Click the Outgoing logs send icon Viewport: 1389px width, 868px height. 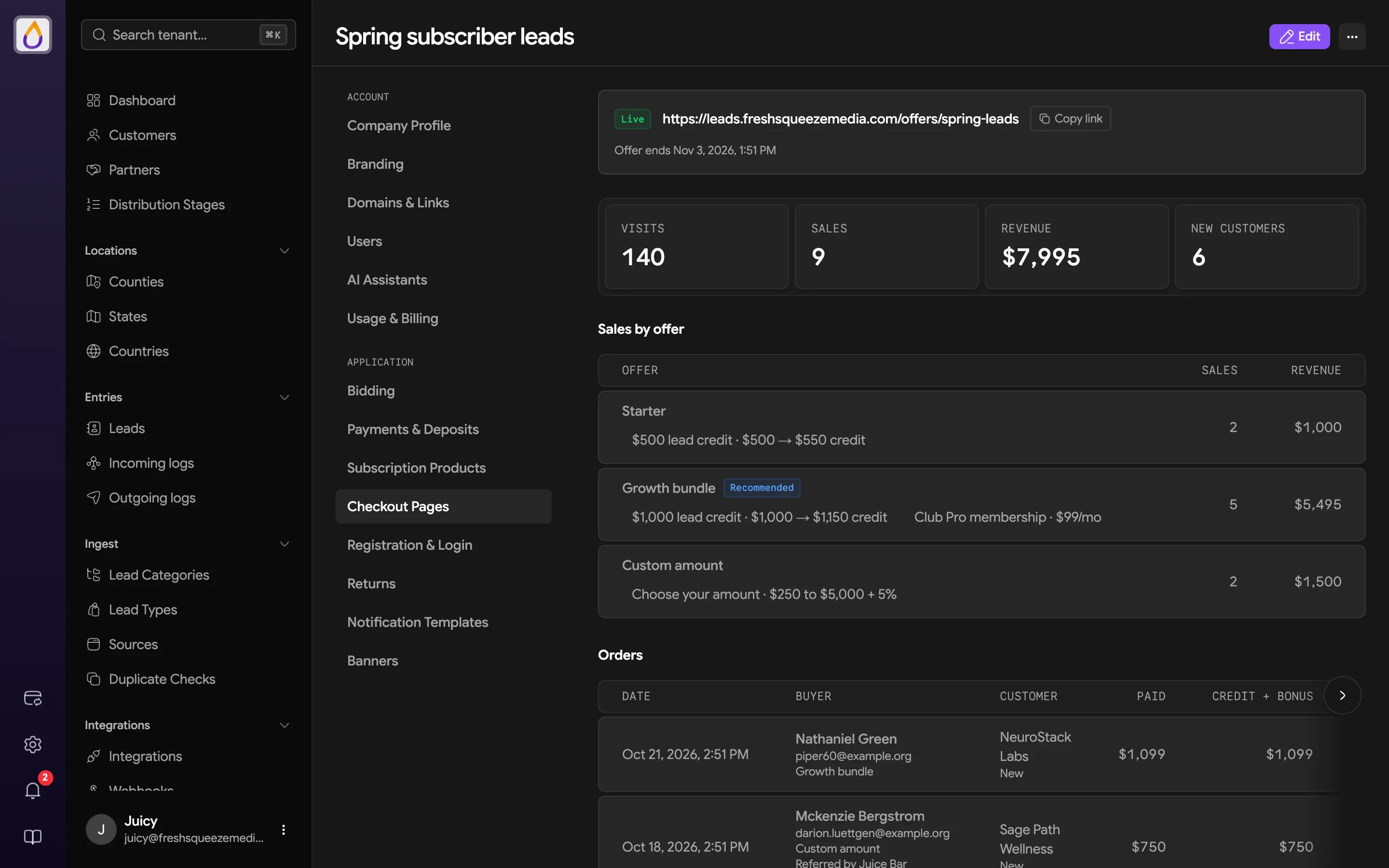coord(94,498)
